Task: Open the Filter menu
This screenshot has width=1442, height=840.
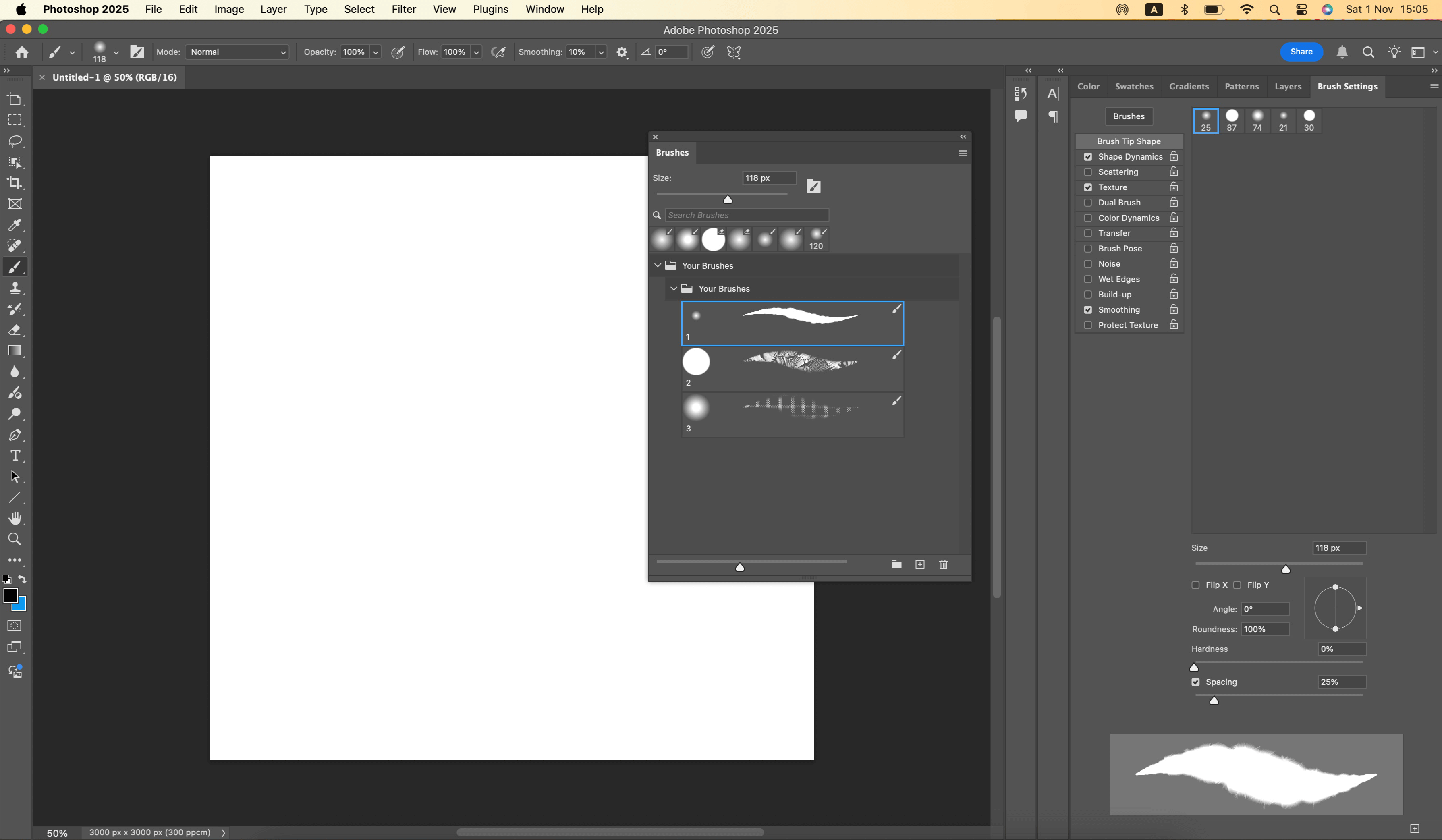Action: pos(403,9)
